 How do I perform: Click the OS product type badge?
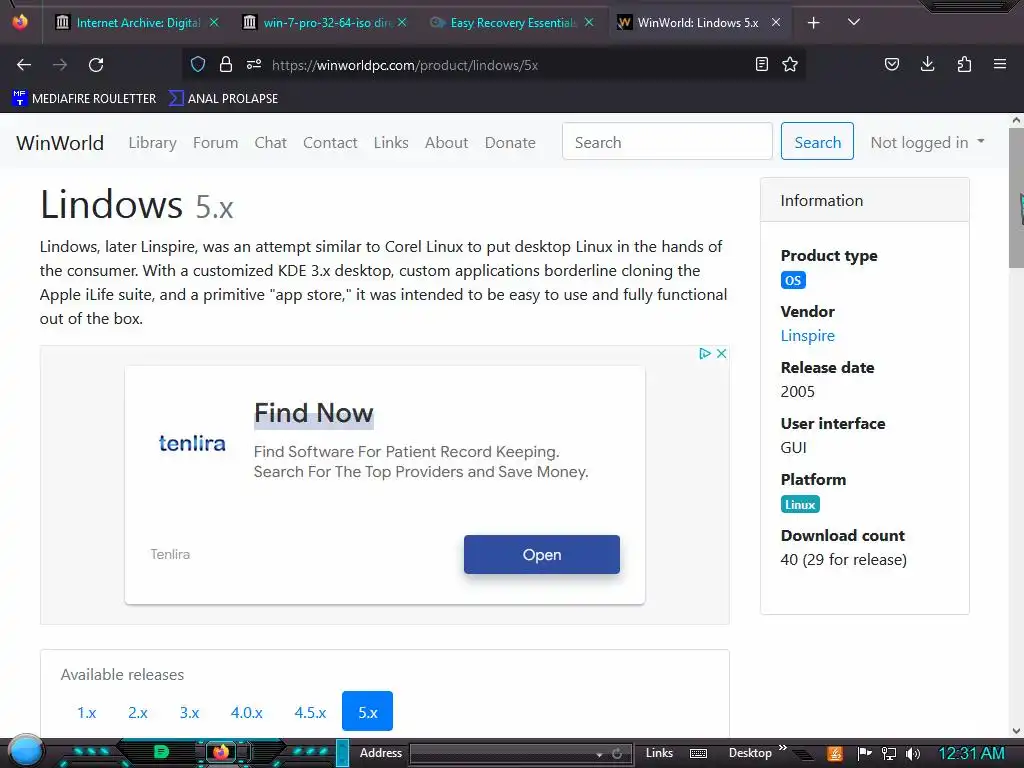click(x=793, y=280)
